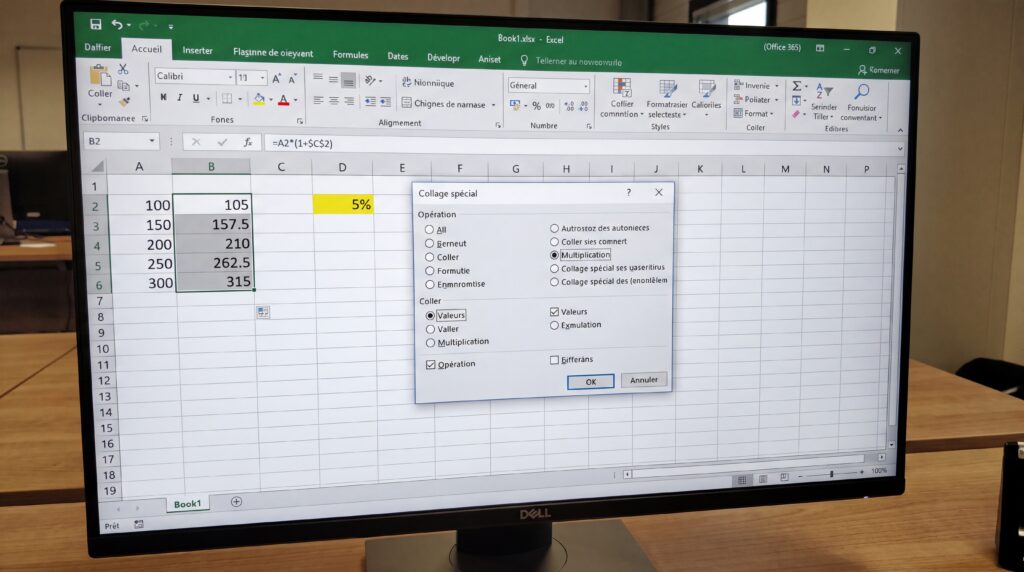1024x572 pixels.
Task: Click the dialog help question mark
Action: (629, 192)
